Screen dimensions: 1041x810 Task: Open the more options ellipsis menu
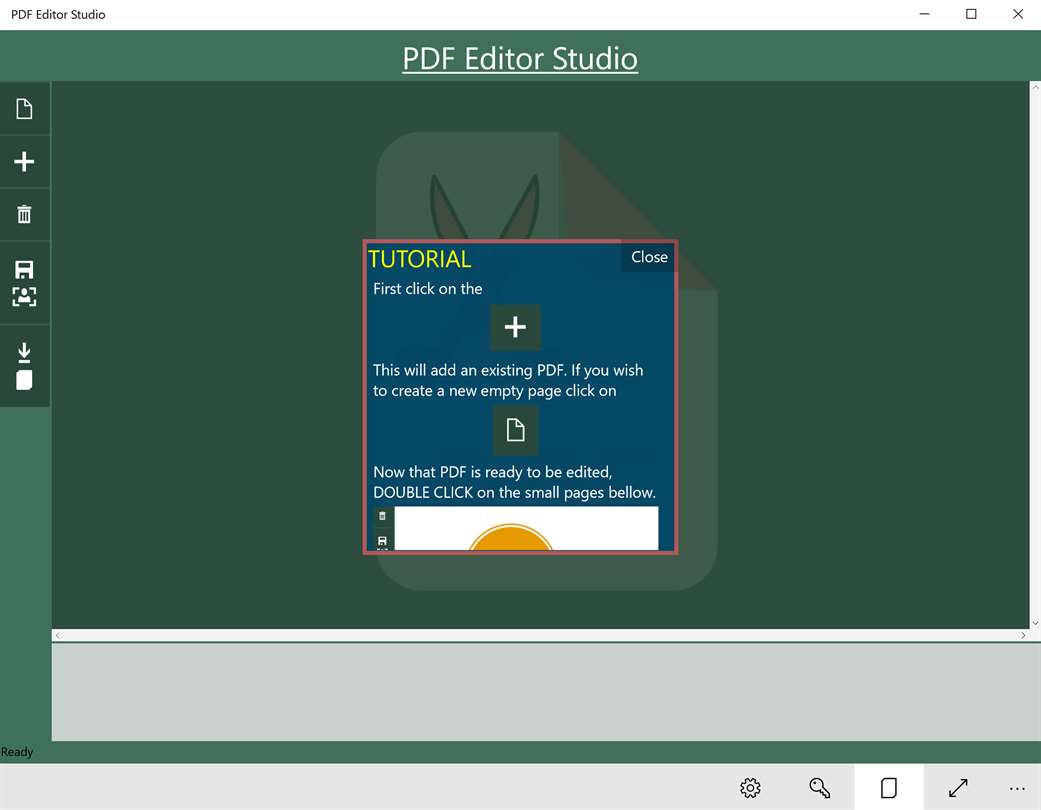[x=1016, y=789]
